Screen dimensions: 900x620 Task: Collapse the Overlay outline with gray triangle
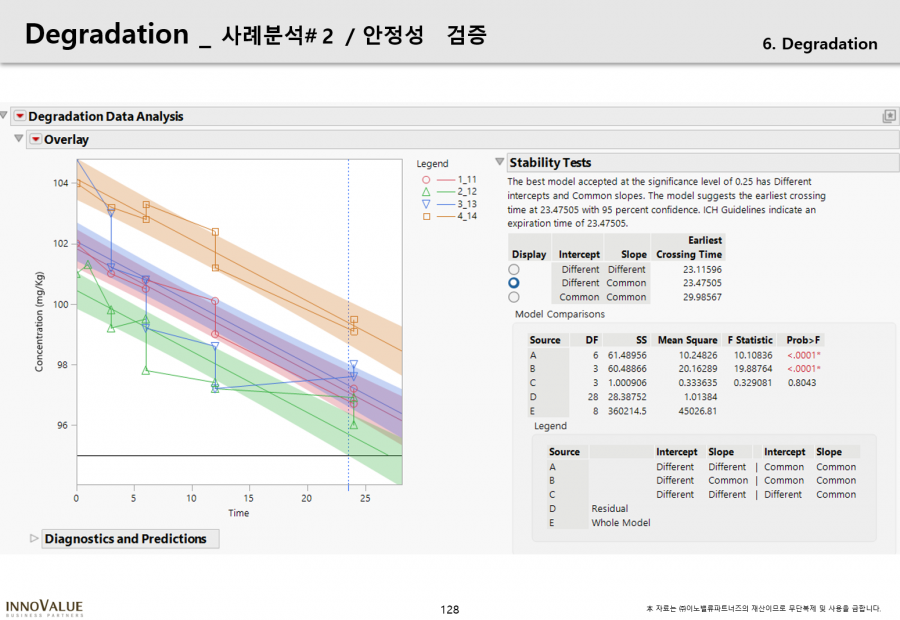16,140
